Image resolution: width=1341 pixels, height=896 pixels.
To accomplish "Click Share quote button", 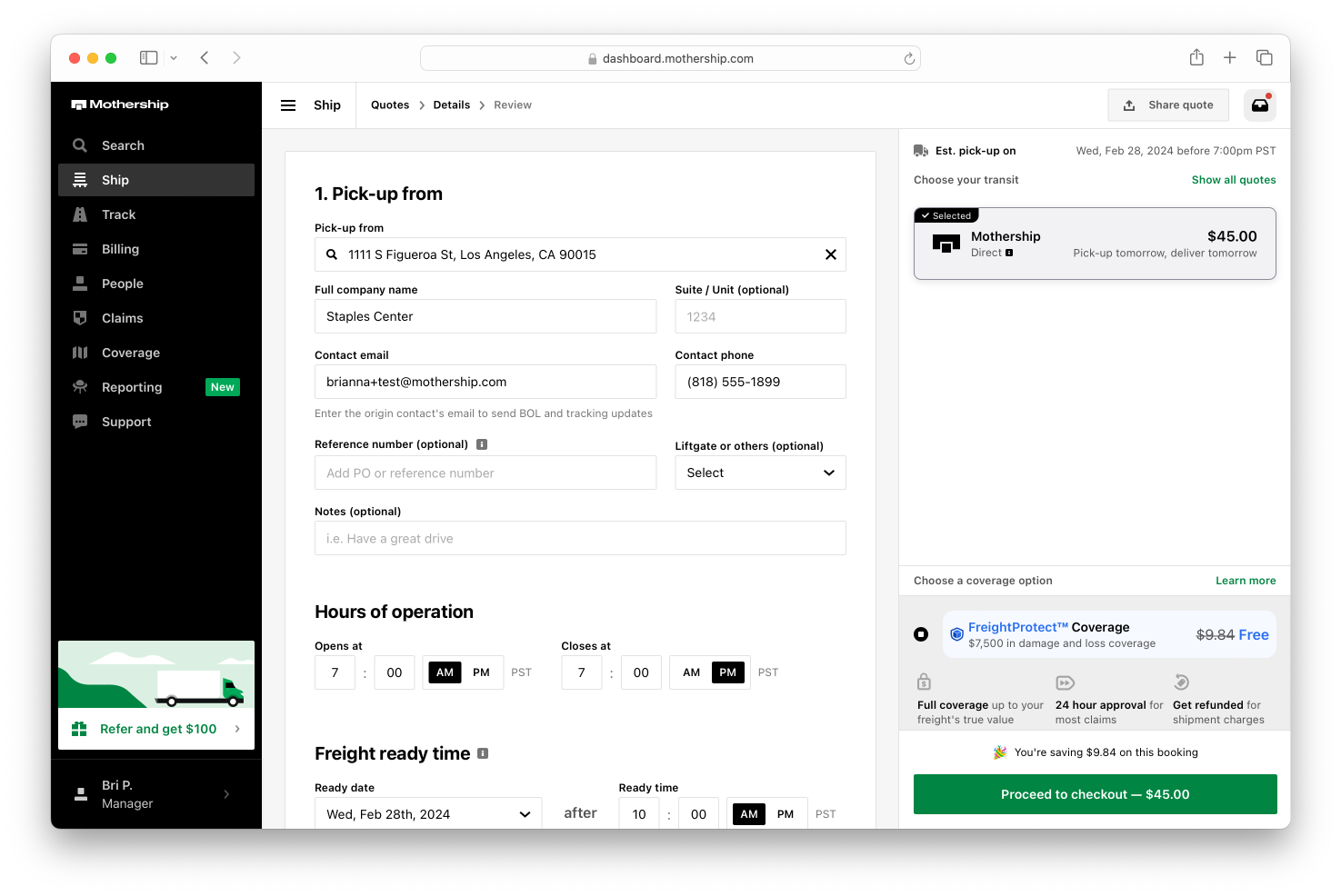I will pyautogui.click(x=1168, y=105).
